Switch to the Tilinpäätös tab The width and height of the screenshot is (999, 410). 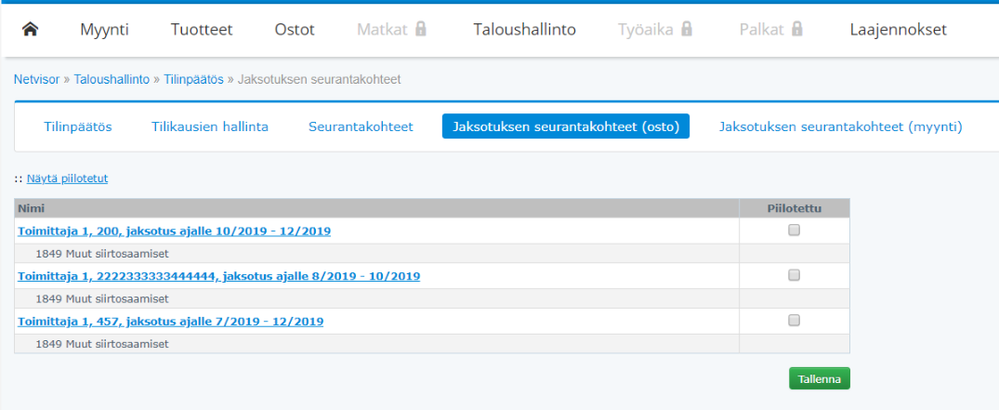77,127
